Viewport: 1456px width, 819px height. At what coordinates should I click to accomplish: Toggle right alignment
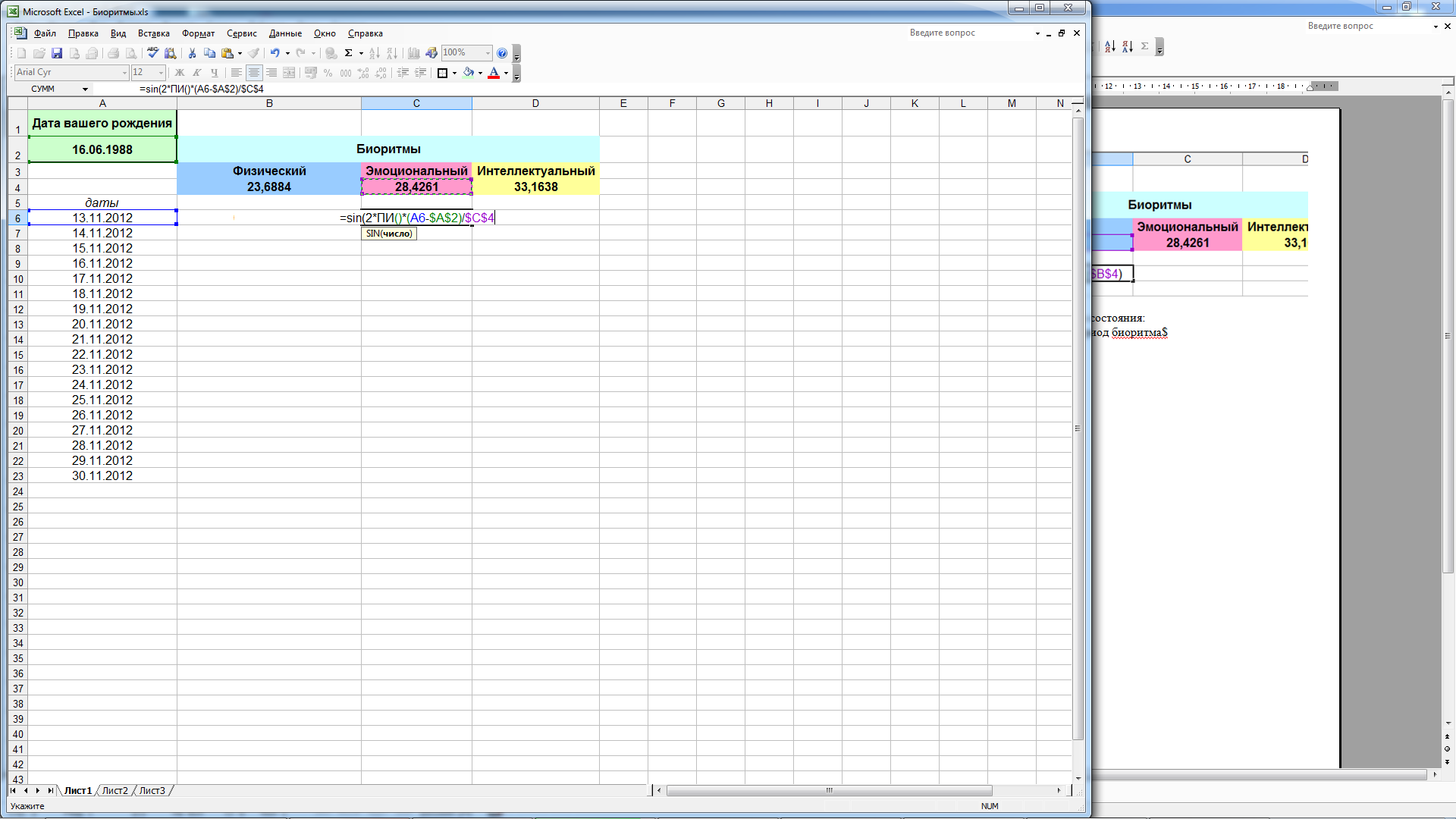pos(271,73)
